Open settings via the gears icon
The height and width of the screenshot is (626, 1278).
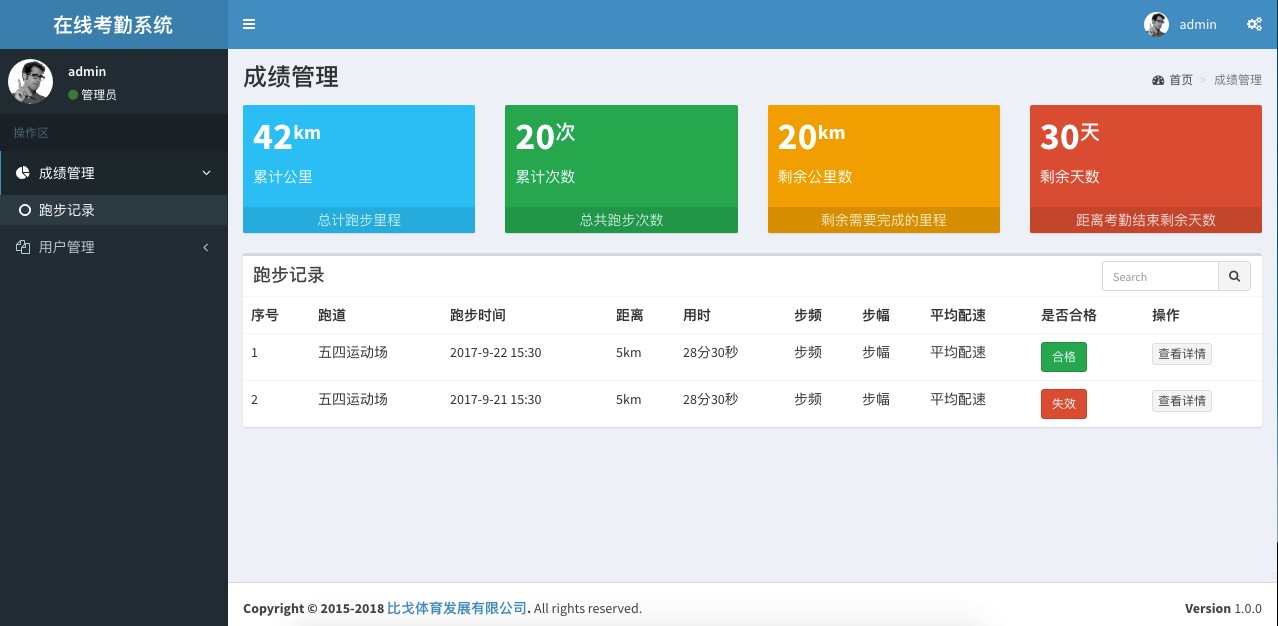coord(1253,24)
